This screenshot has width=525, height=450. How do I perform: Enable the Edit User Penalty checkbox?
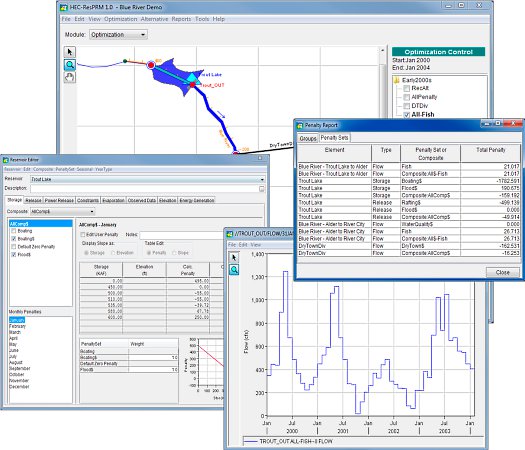pos(83,235)
